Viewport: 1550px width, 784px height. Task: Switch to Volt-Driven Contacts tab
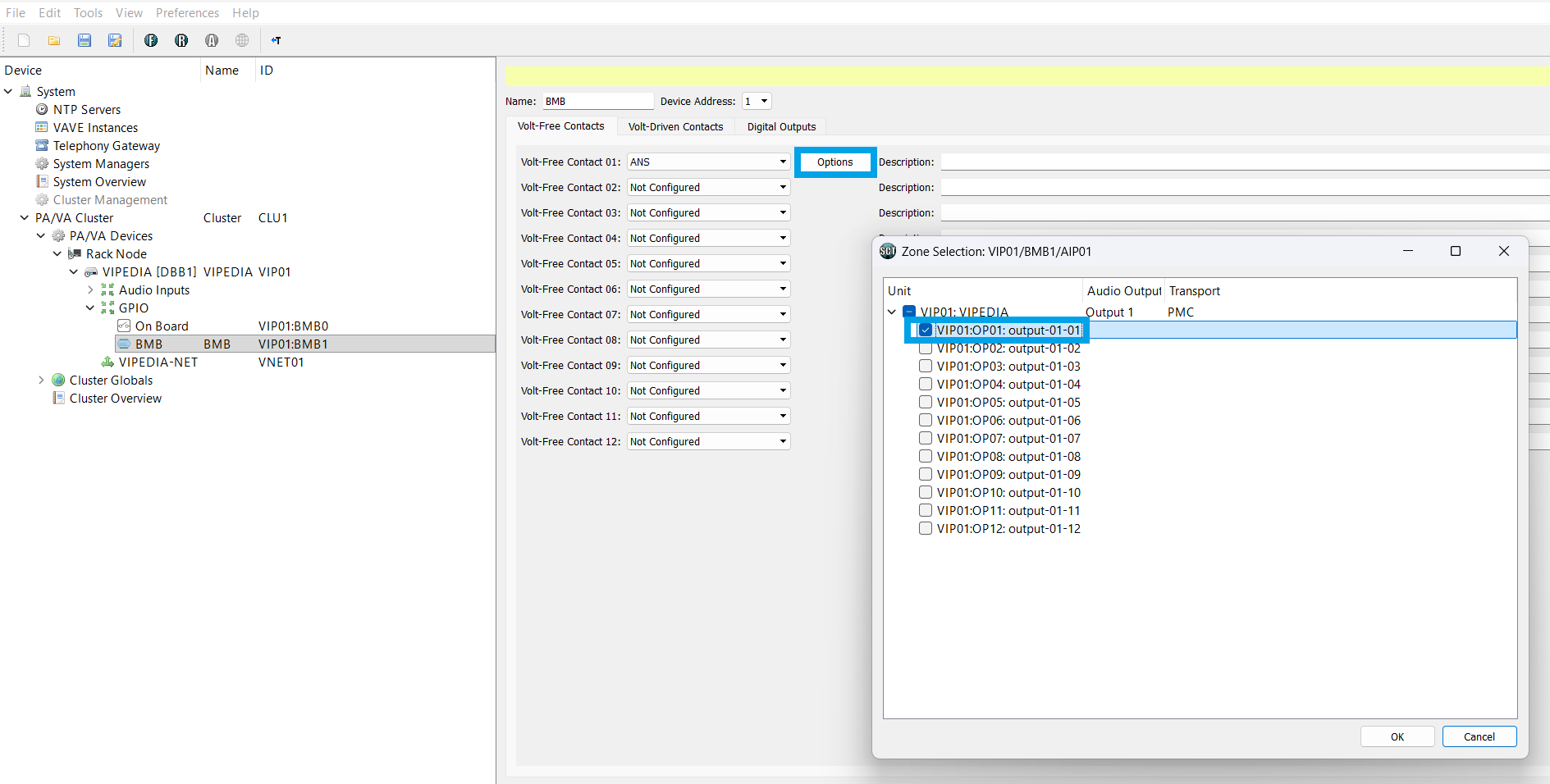pos(675,126)
